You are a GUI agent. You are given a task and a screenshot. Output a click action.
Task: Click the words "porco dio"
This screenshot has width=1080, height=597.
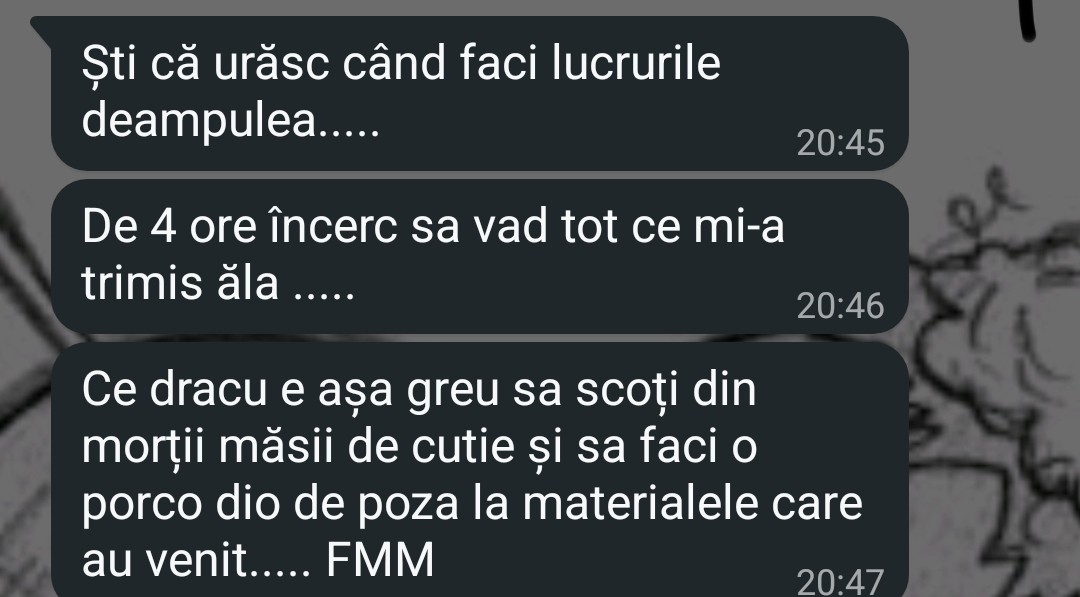(x=180, y=503)
